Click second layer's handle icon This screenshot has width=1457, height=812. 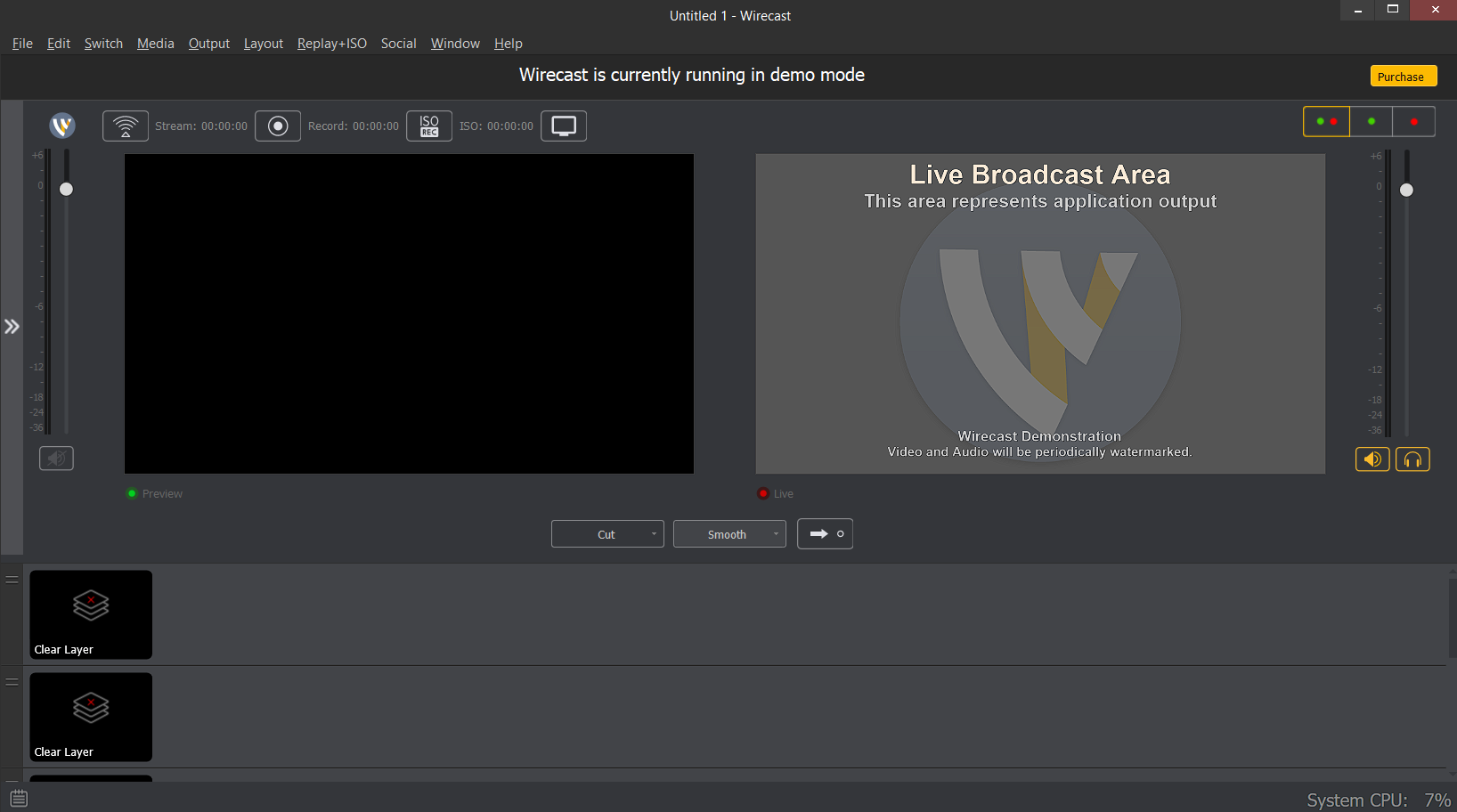pyautogui.click(x=12, y=683)
